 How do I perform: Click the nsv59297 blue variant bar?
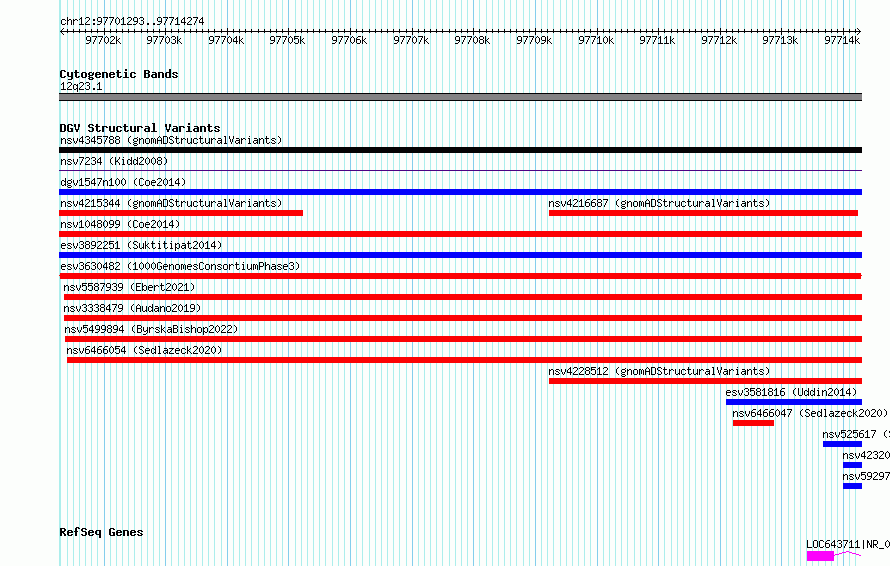(853, 486)
